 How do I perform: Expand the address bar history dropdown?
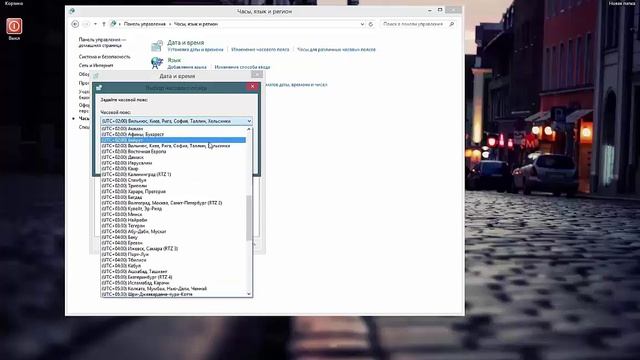362,24
